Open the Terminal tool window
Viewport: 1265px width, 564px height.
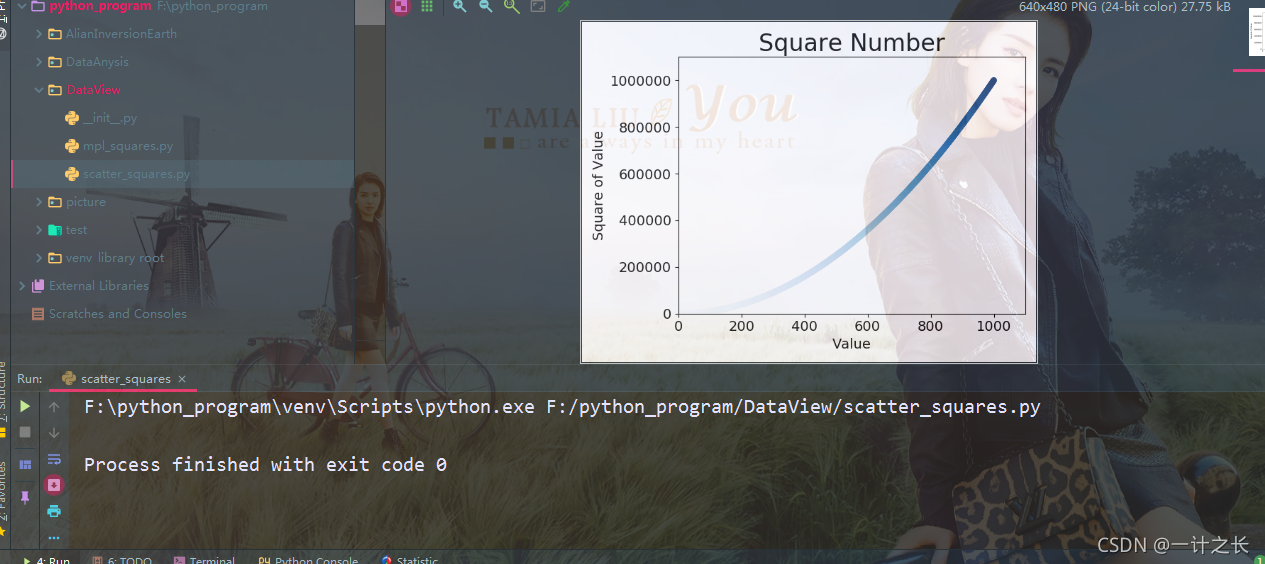click(x=204, y=558)
